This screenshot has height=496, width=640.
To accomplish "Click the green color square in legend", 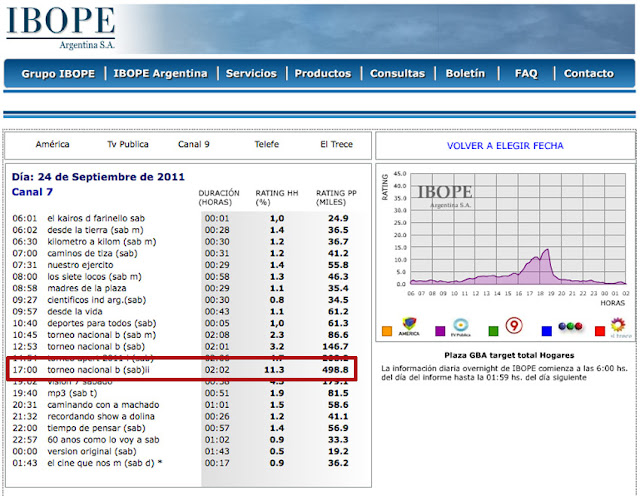I will [493, 331].
